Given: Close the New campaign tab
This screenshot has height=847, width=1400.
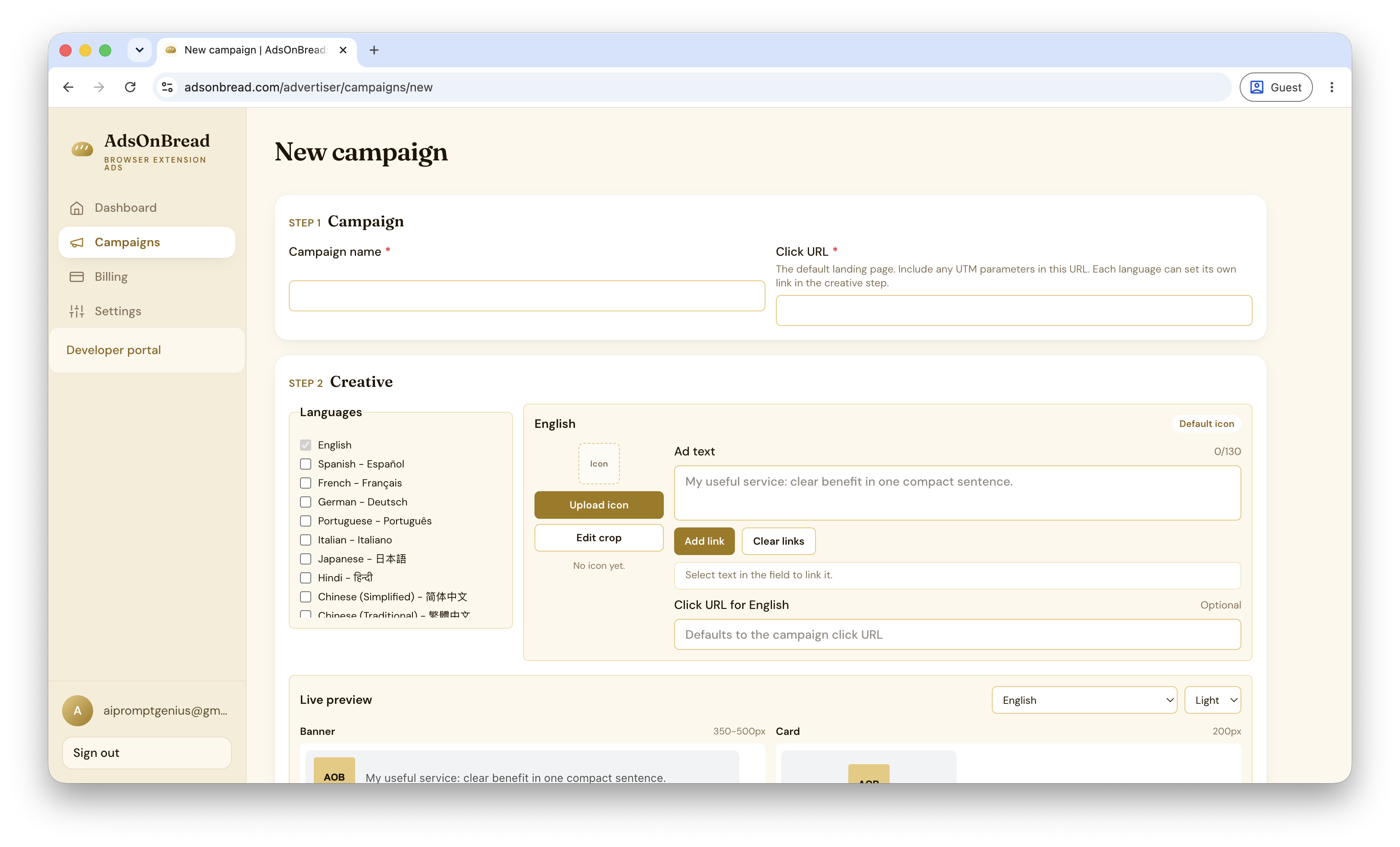Looking at the screenshot, I should click(343, 50).
